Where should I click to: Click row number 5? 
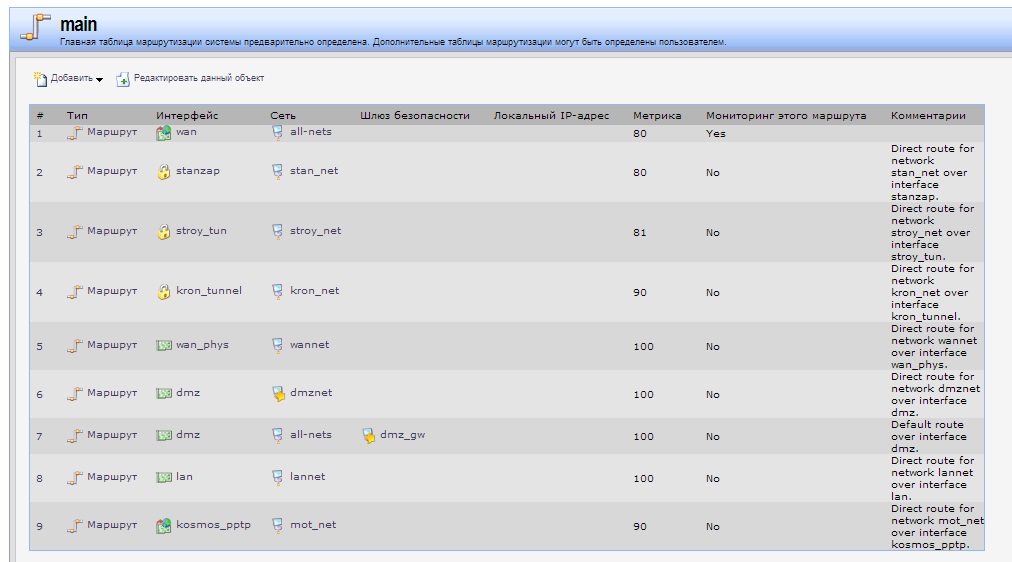click(x=39, y=347)
